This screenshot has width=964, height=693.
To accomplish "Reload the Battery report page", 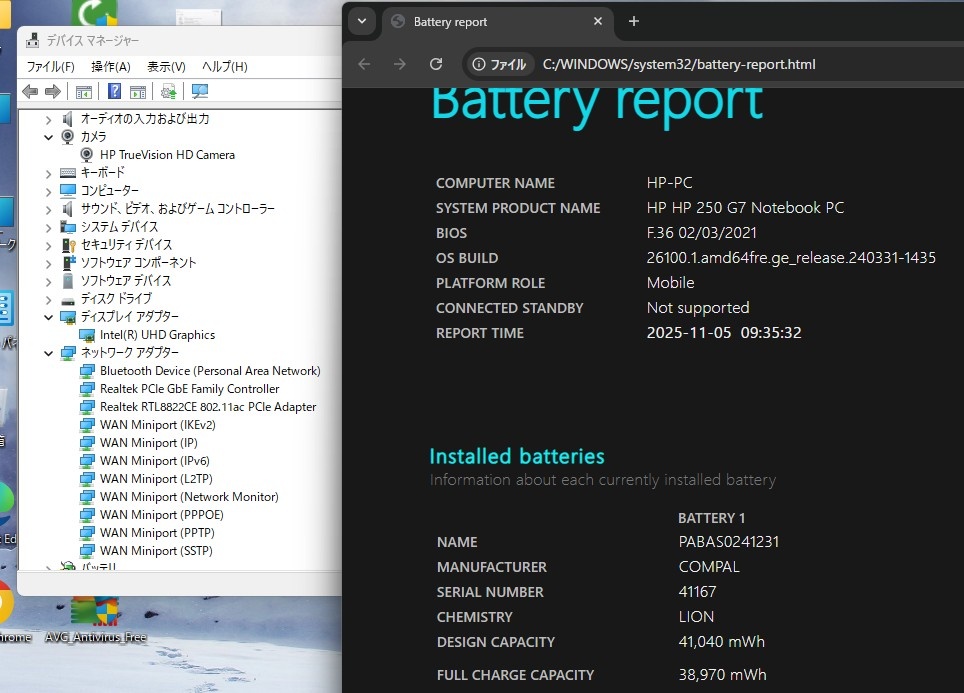I will click(436, 64).
